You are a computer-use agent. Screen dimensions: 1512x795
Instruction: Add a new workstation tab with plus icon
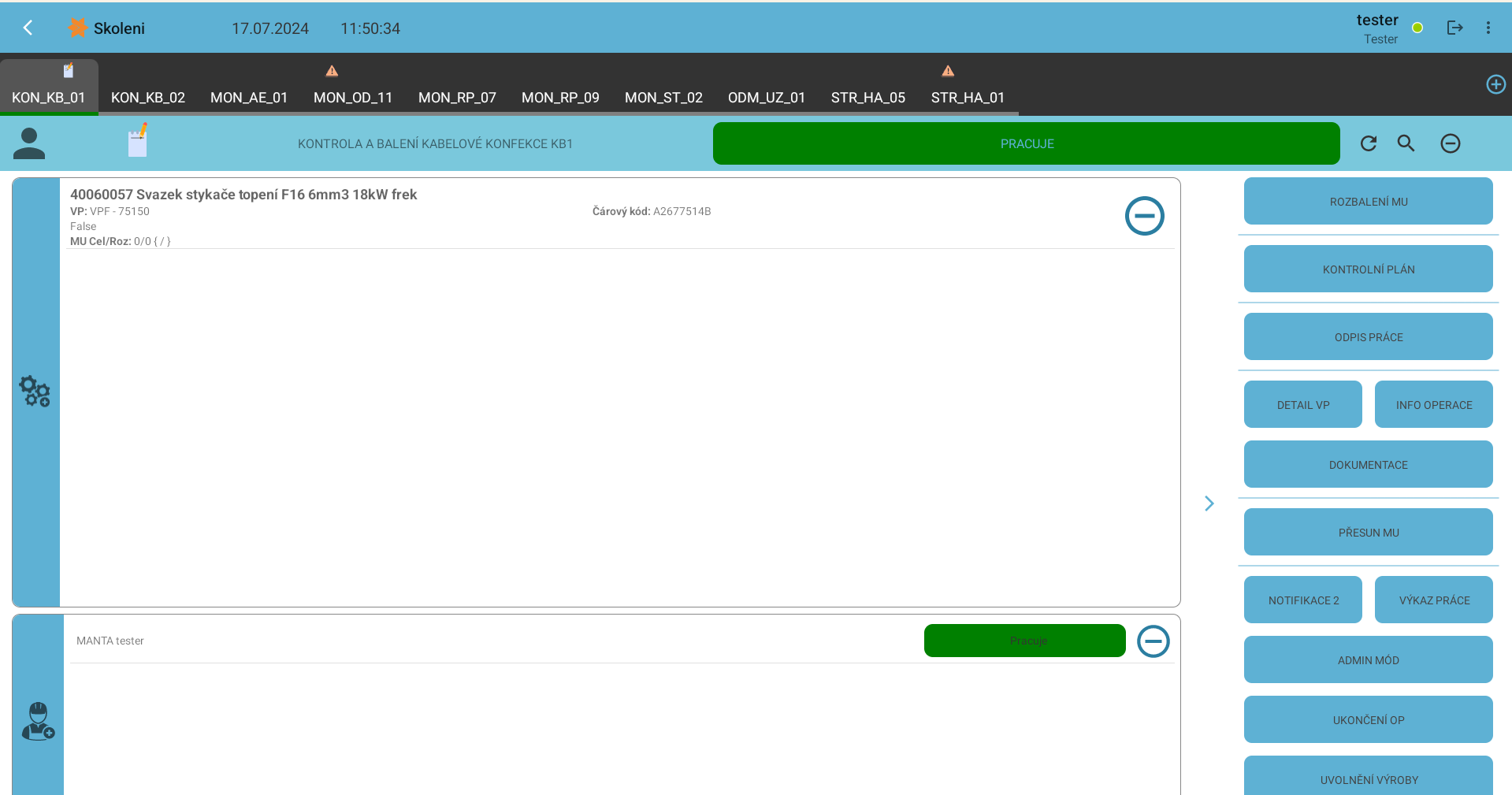pos(1495,84)
